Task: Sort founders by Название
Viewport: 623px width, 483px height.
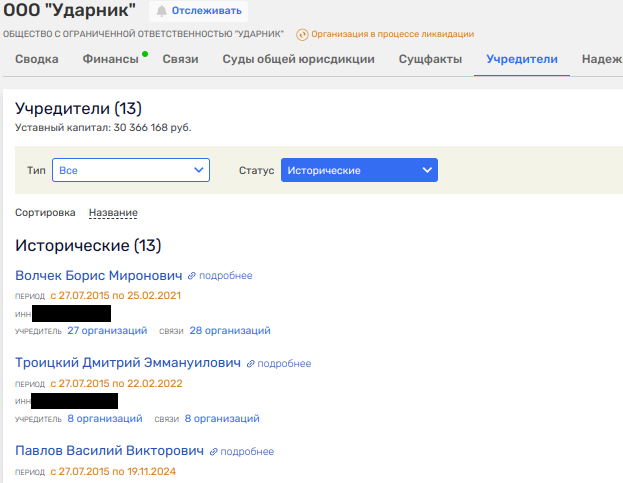Action: 113,213
